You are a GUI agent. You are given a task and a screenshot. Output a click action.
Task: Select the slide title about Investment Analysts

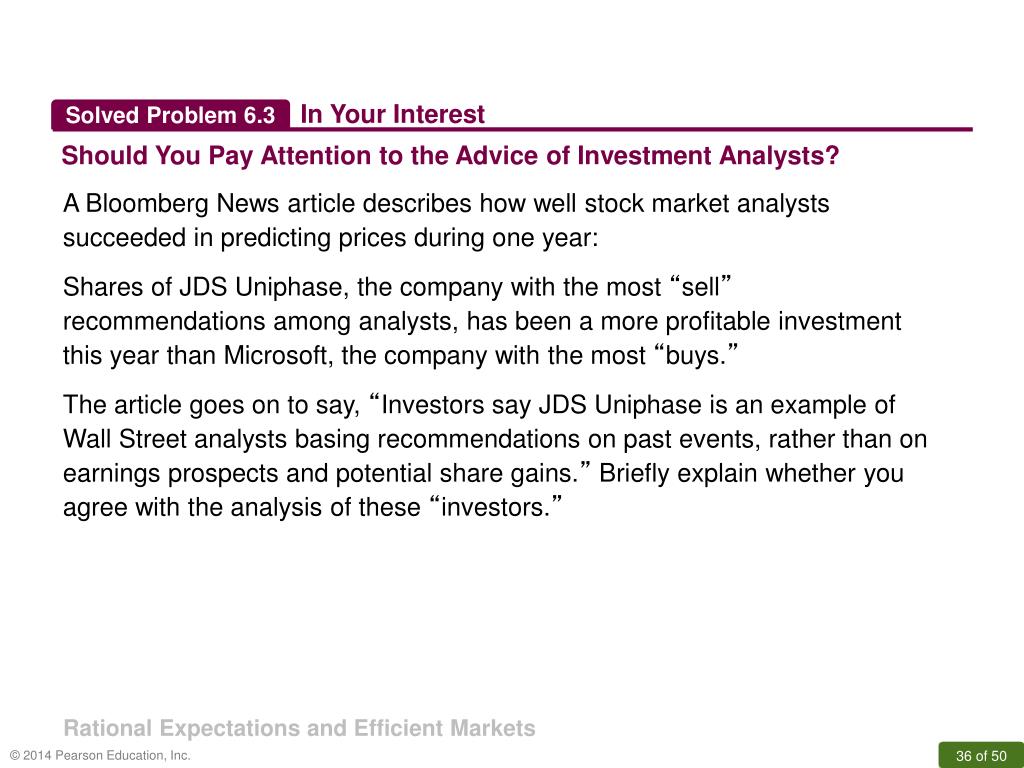(x=450, y=156)
